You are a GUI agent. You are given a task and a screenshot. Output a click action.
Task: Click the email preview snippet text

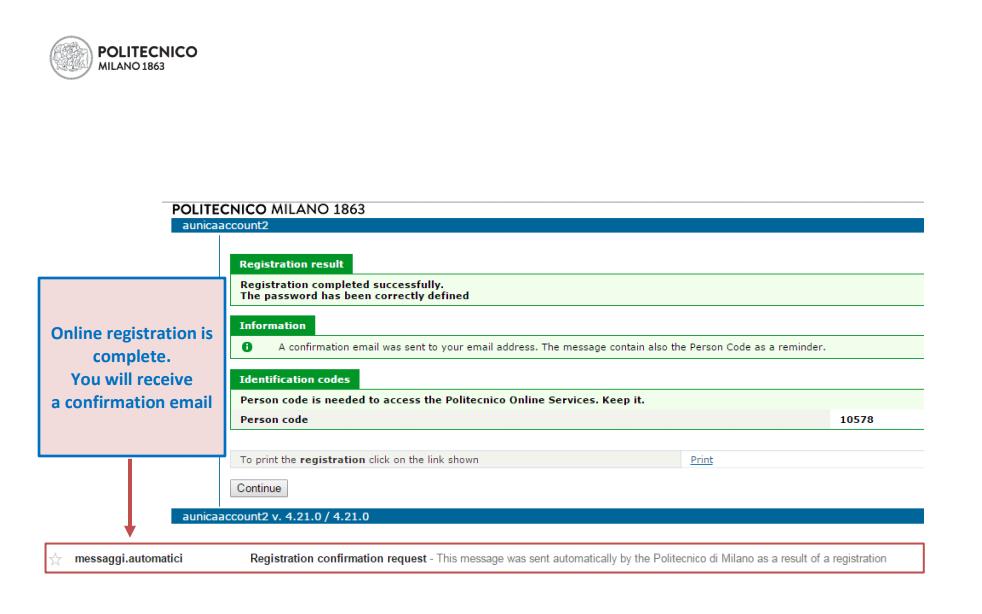(661, 558)
